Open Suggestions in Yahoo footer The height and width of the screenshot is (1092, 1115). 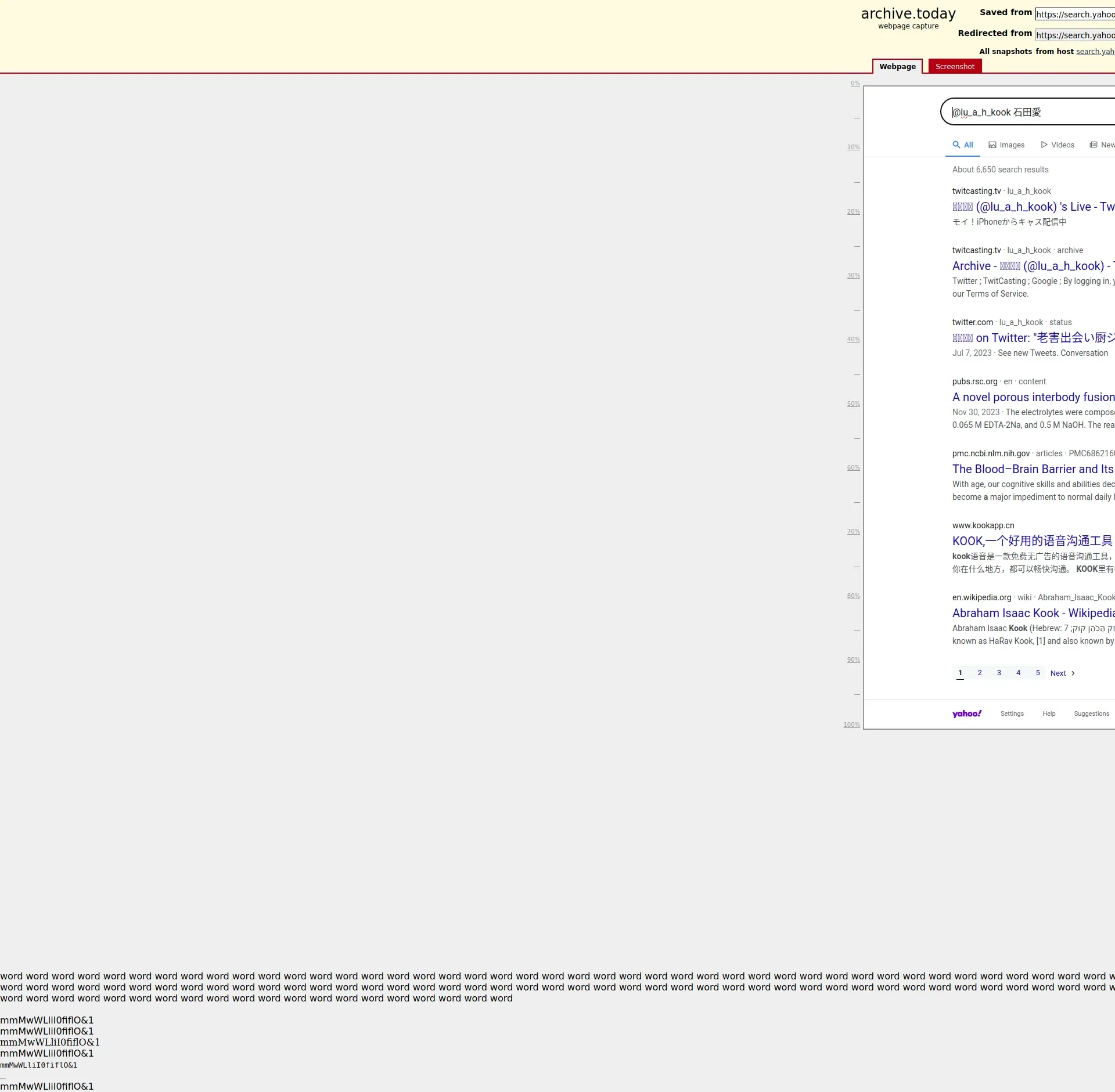tap(1091, 713)
